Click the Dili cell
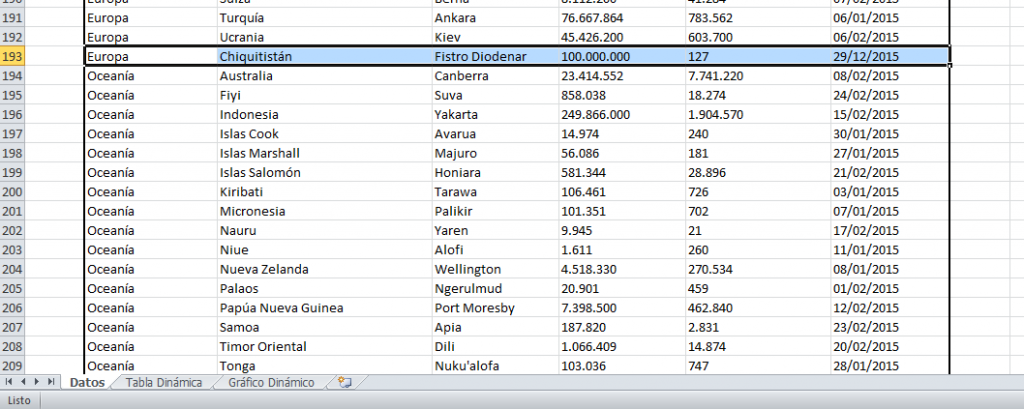This screenshot has height=409, width=1024. [x=495, y=347]
